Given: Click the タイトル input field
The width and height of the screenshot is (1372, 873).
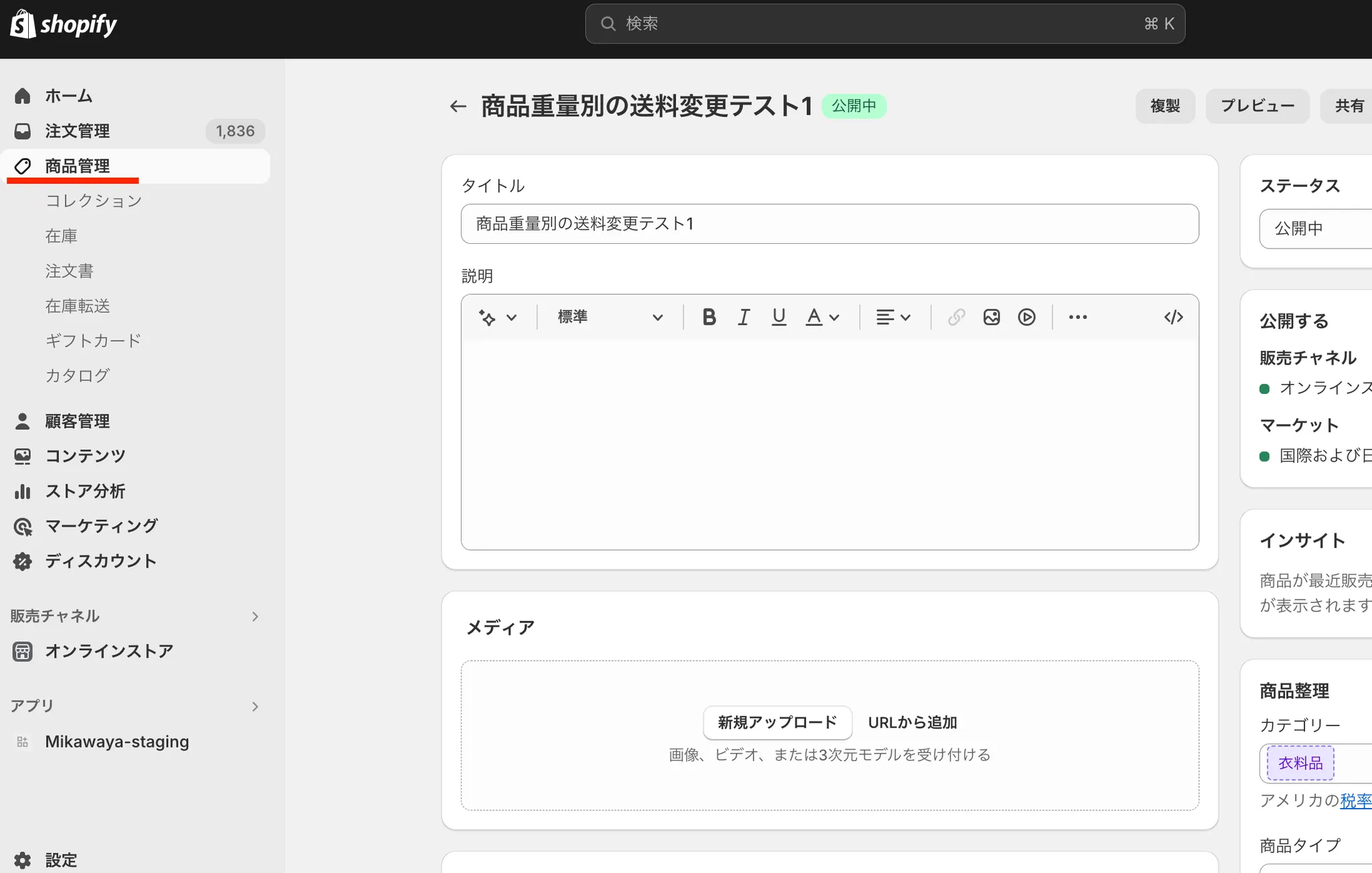Looking at the screenshot, I should tap(829, 224).
